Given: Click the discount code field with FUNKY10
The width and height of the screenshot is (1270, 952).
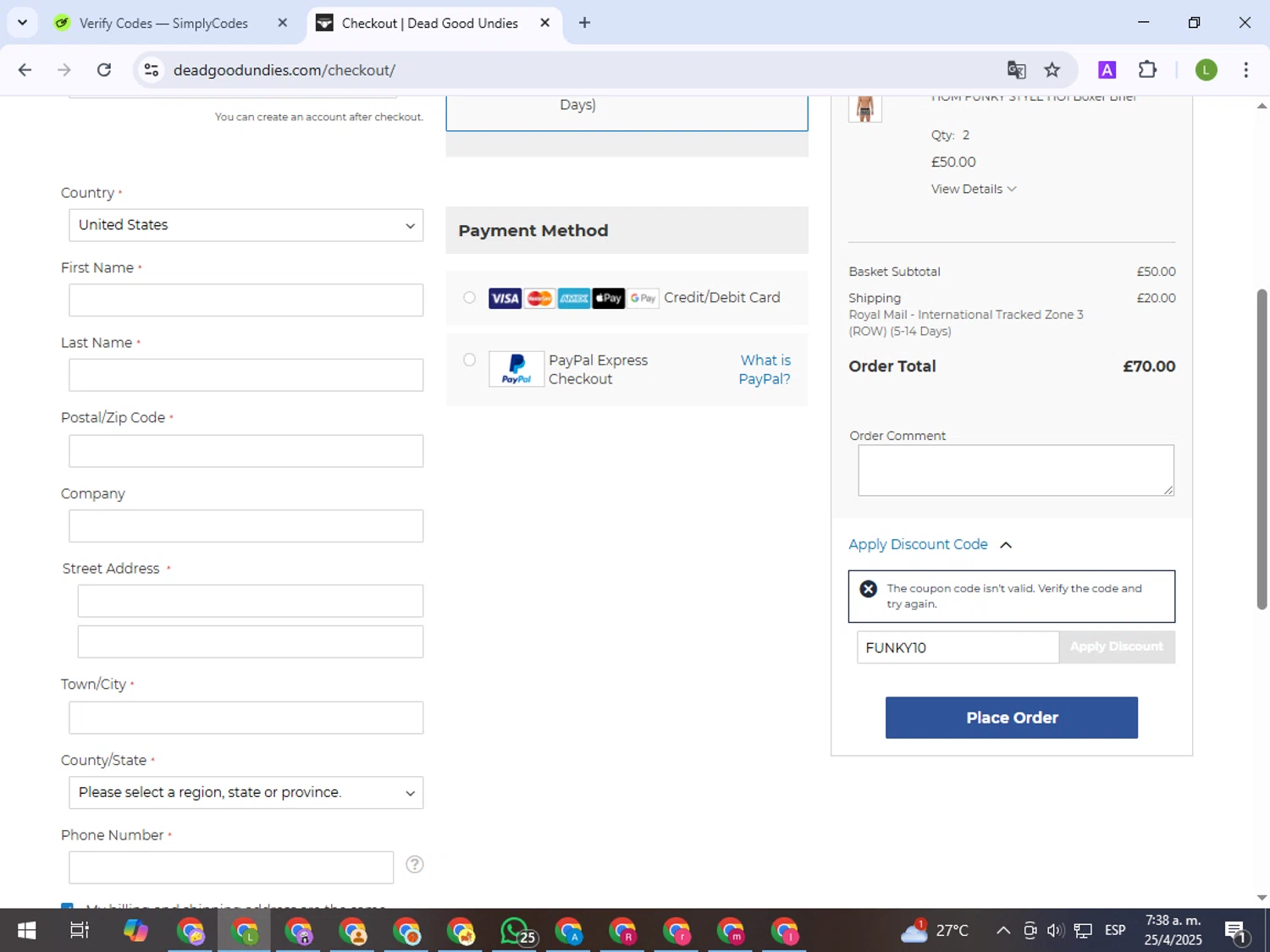Looking at the screenshot, I should click(x=958, y=647).
